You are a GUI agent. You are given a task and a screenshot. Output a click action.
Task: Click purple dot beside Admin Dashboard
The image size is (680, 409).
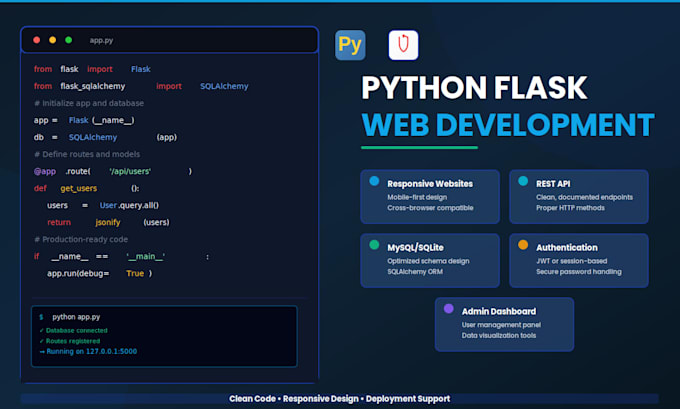pos(449,308)
